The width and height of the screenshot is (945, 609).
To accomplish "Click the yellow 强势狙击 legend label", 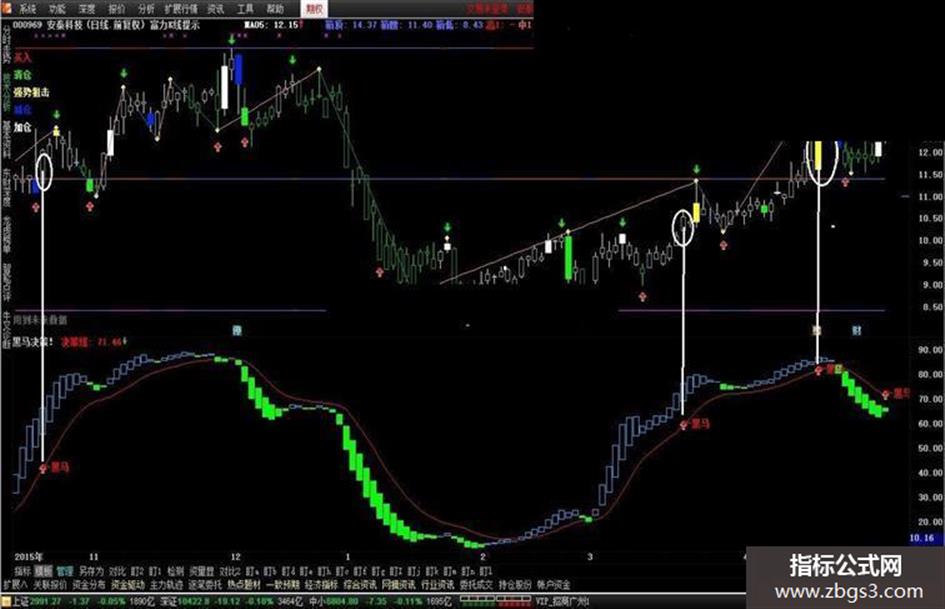I will (32, 92).
